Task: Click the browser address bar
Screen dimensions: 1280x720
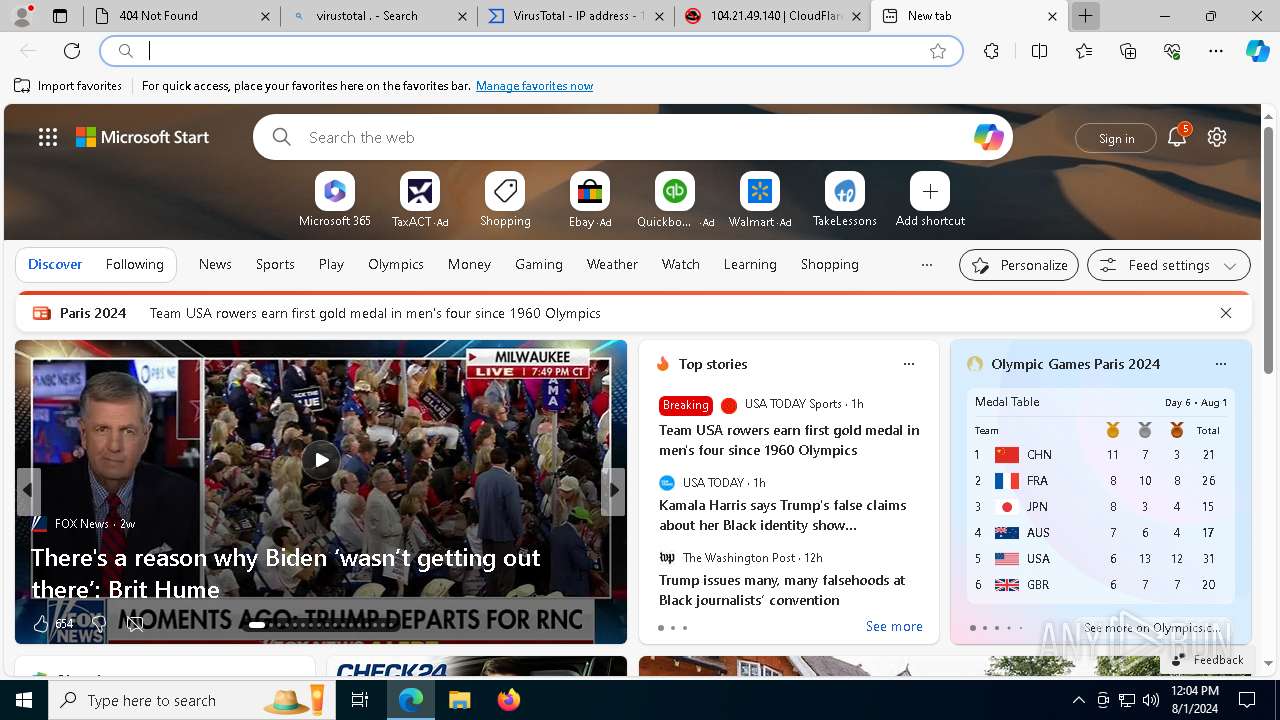Action: (x=530, y=51)
